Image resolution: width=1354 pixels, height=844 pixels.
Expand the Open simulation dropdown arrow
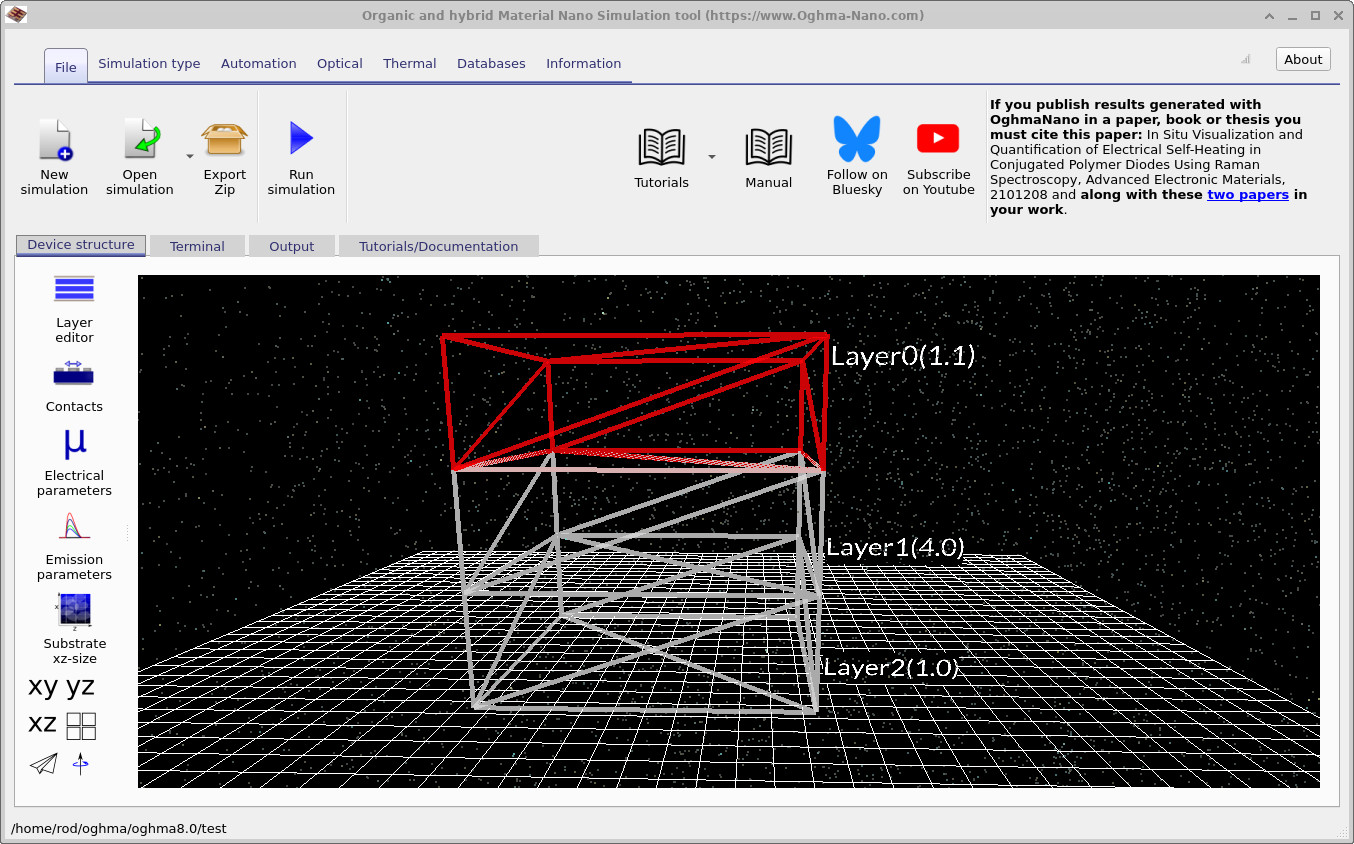point(189,156)
